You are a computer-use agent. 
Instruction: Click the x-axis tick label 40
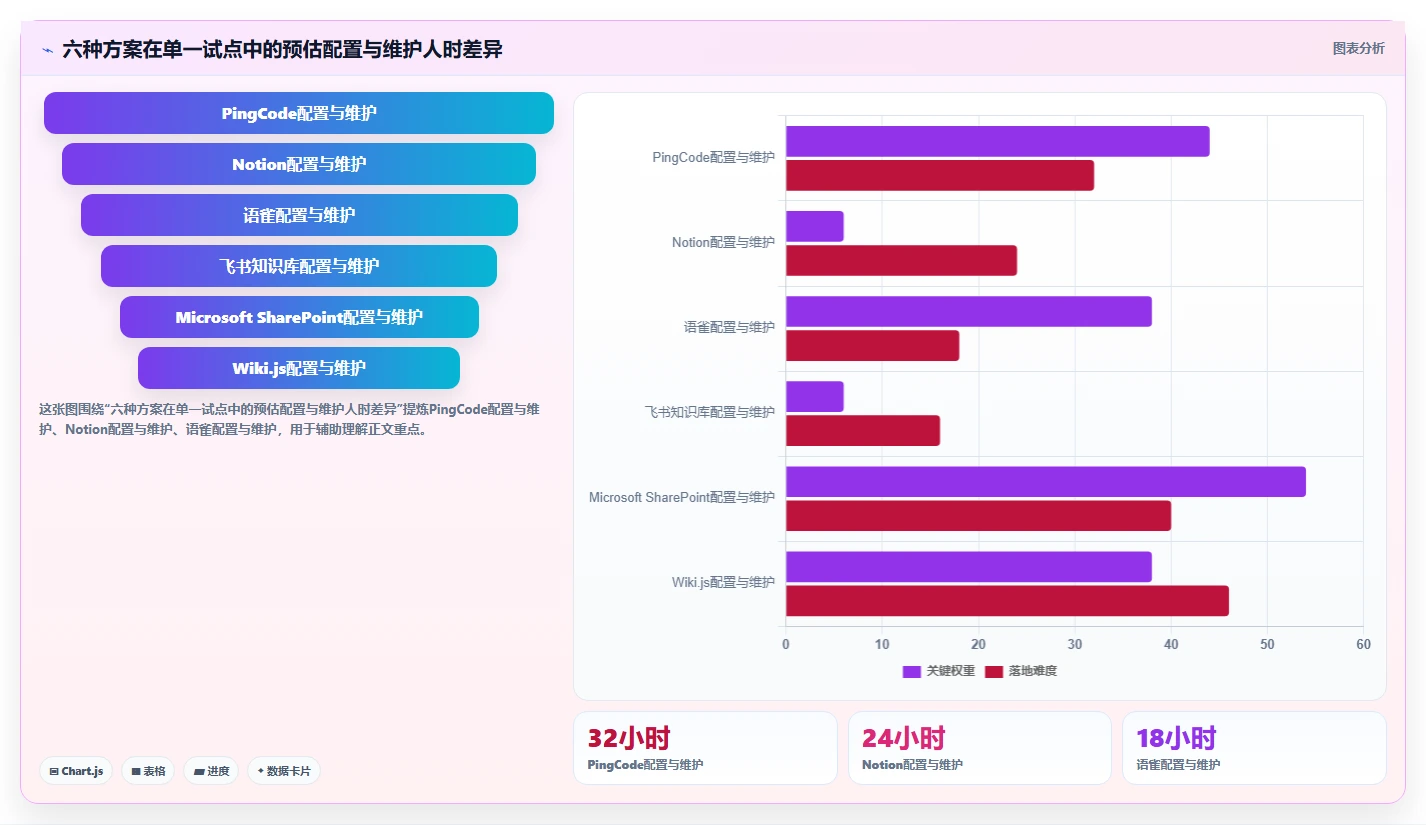(1171, 645)
